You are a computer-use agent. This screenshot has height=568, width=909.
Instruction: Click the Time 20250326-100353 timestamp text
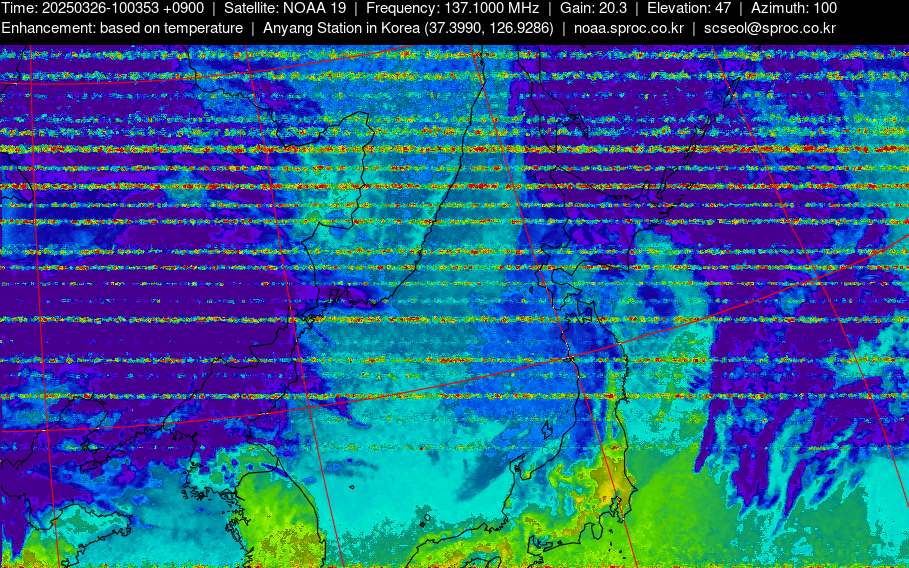click(x=102, y=8)
